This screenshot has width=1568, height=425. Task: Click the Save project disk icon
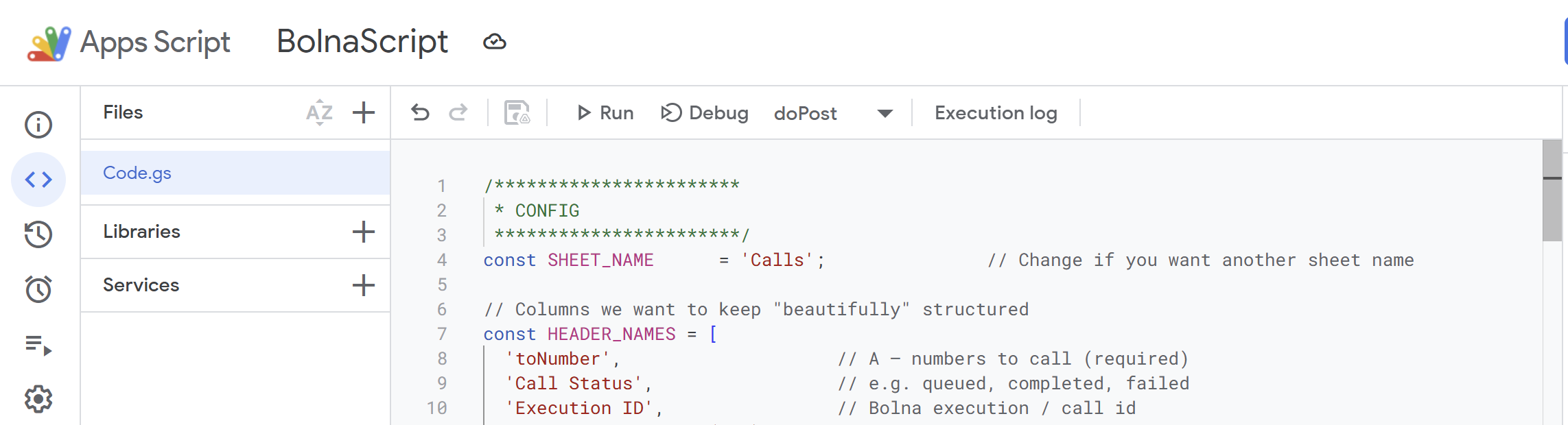(x=517, y=112)
